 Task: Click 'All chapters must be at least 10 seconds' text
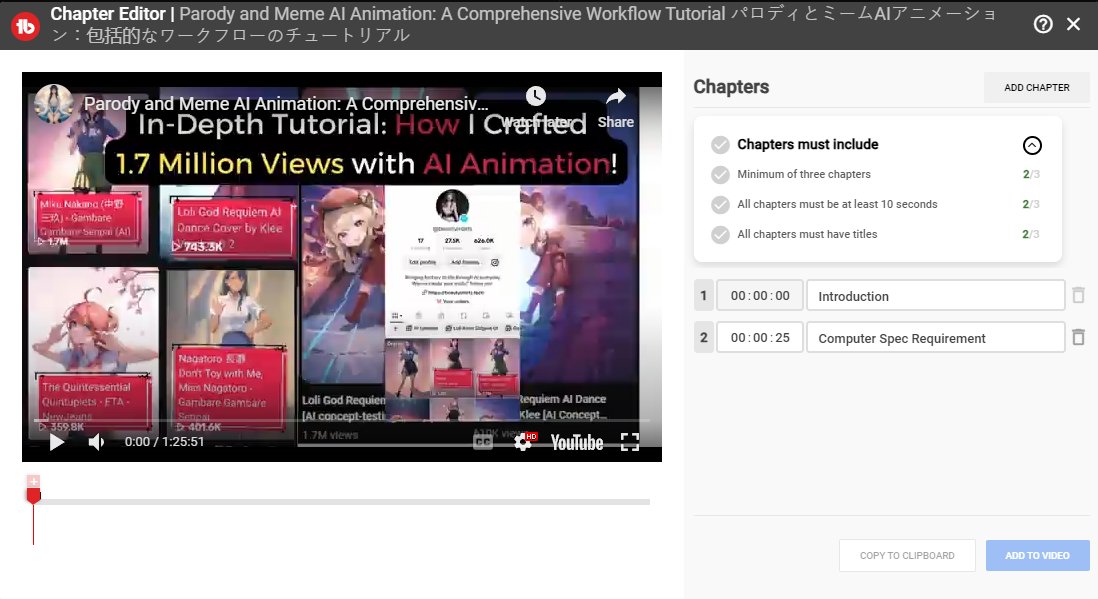[x=837, y=205]
